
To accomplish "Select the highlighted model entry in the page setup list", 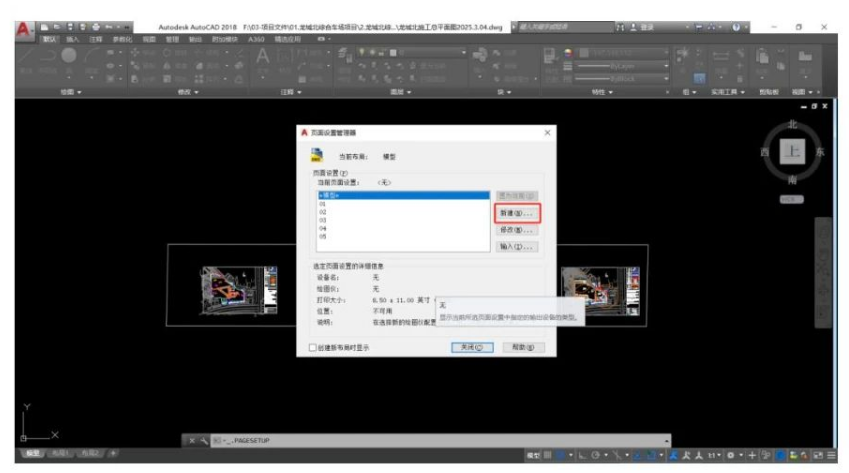I will pos(403,195).
